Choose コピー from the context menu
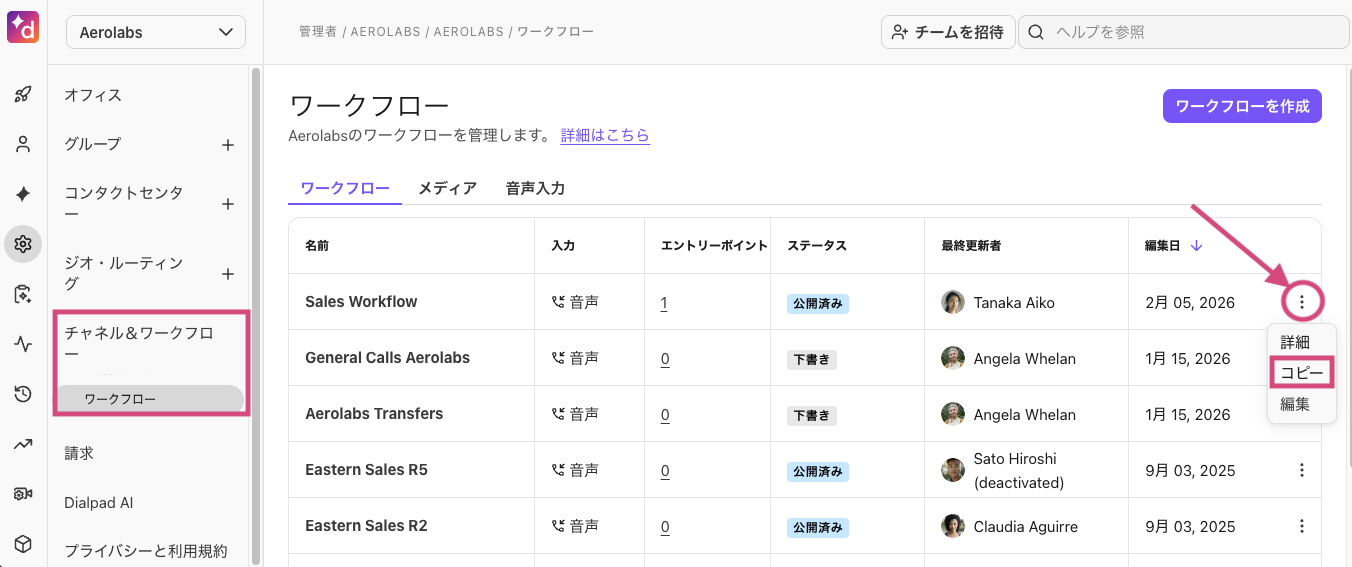This screenshot has width=1352, height=567. [1301, 373]
